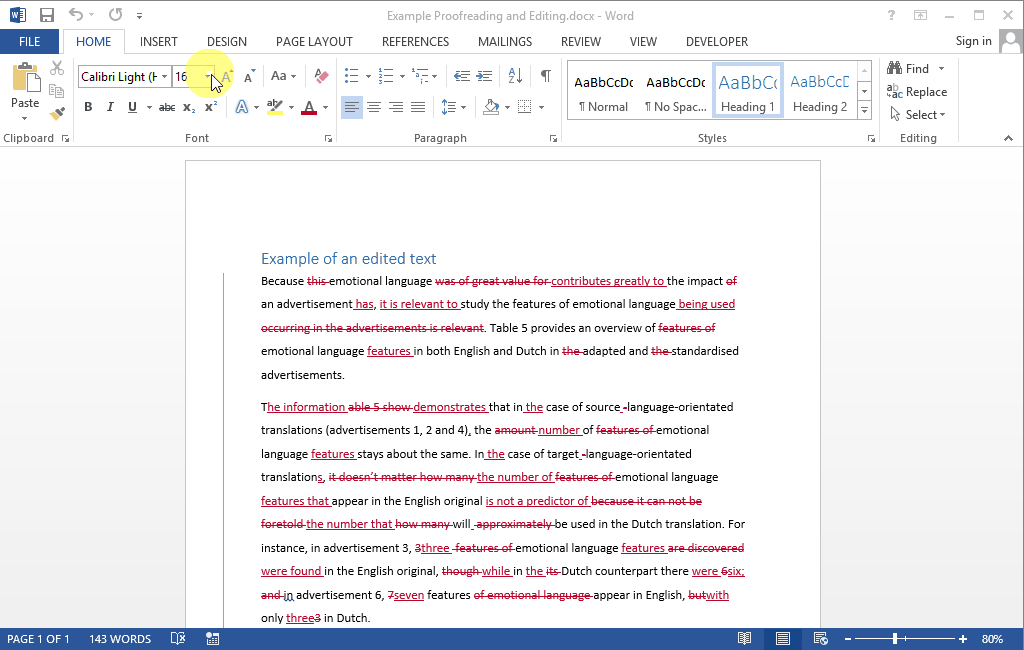Open the spelling and grammar check from status bar
Screen dimensions: 1024x650
[x=177, y=638]
